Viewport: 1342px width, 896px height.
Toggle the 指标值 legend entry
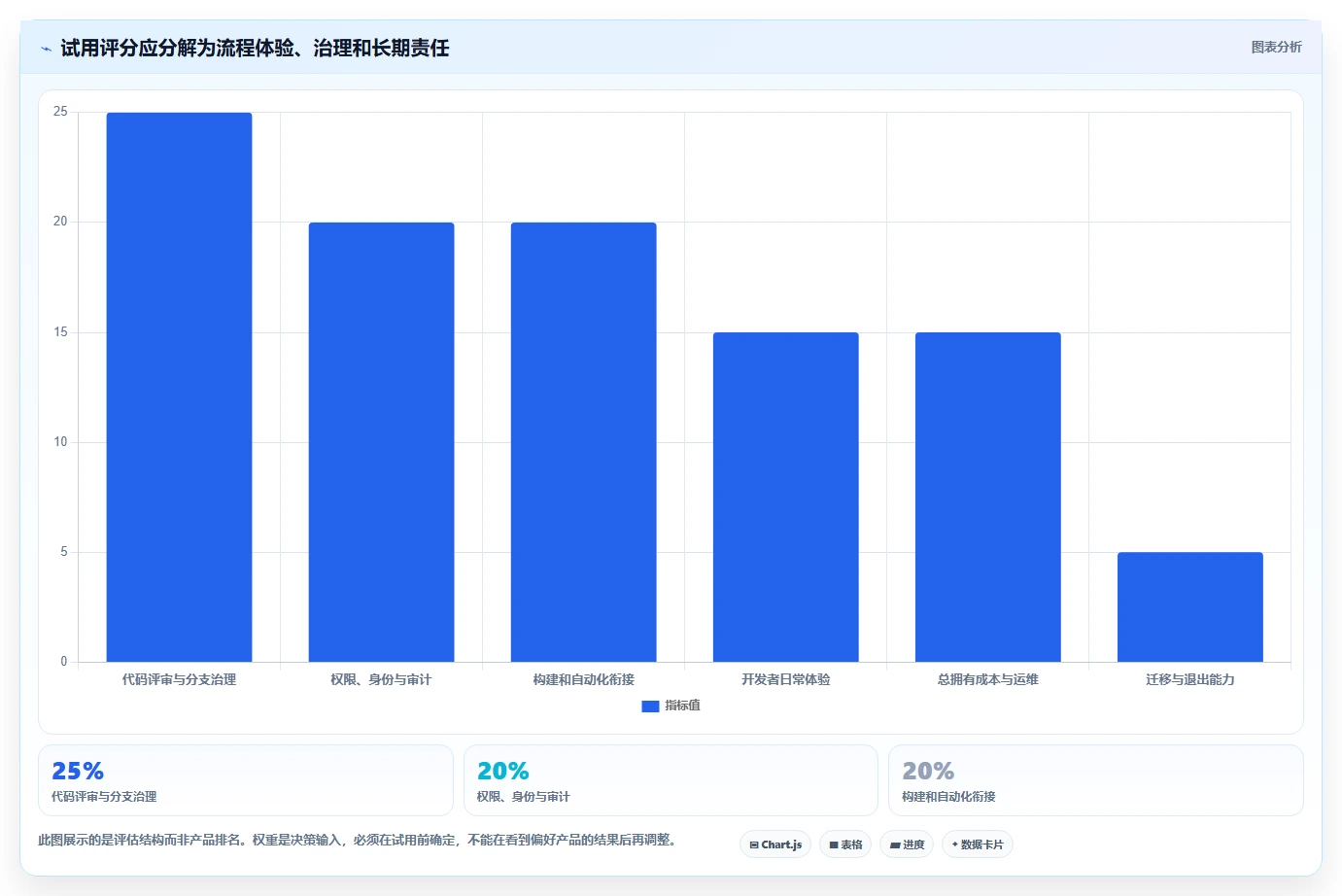point(671,706)
